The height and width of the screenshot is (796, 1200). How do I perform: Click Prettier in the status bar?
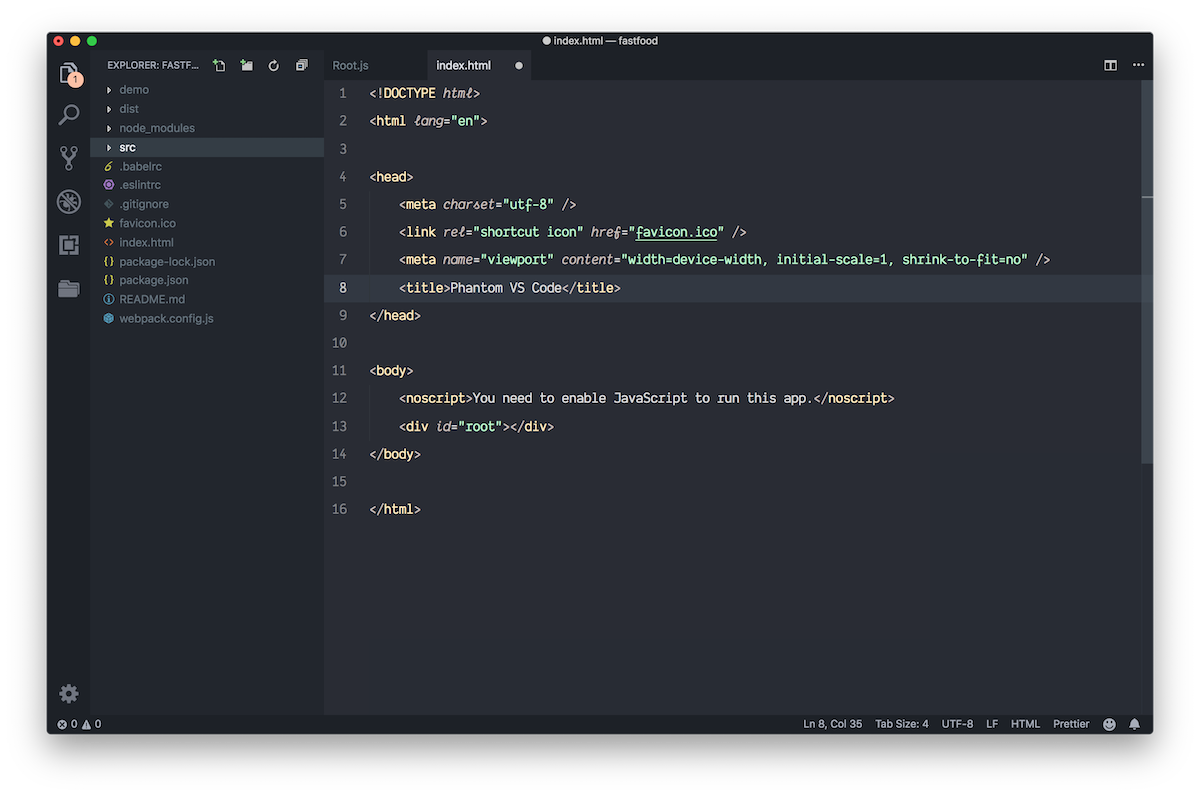[1071, 724]
